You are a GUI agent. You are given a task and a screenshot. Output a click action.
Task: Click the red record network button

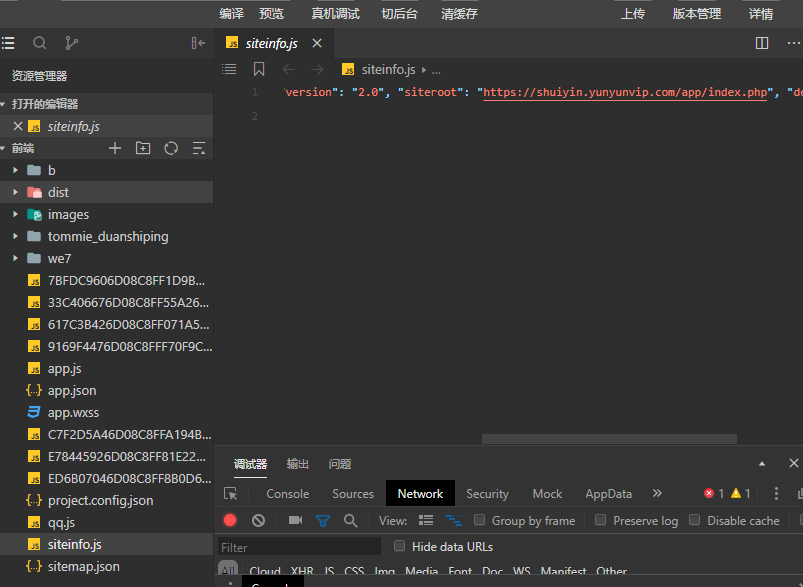230,520
